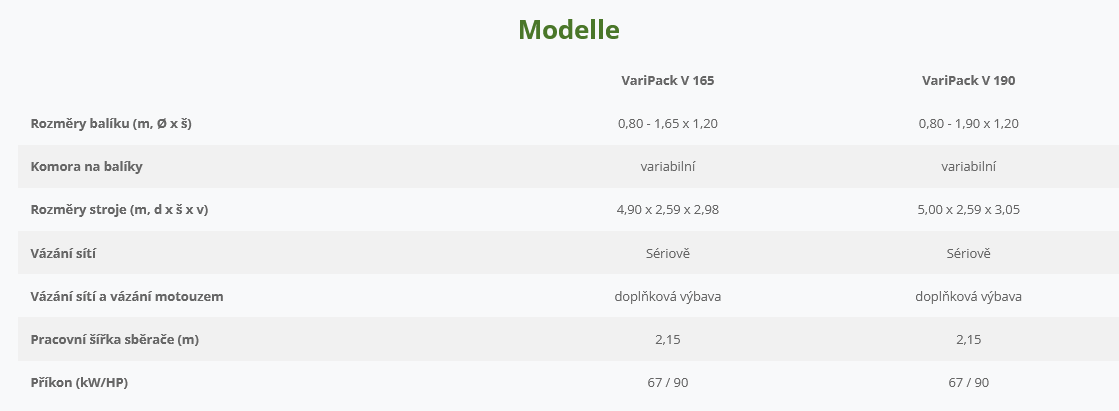Click the Rozměry balíku row label
This screenshot has width=1119, height=411.
[x=111, y=123]
